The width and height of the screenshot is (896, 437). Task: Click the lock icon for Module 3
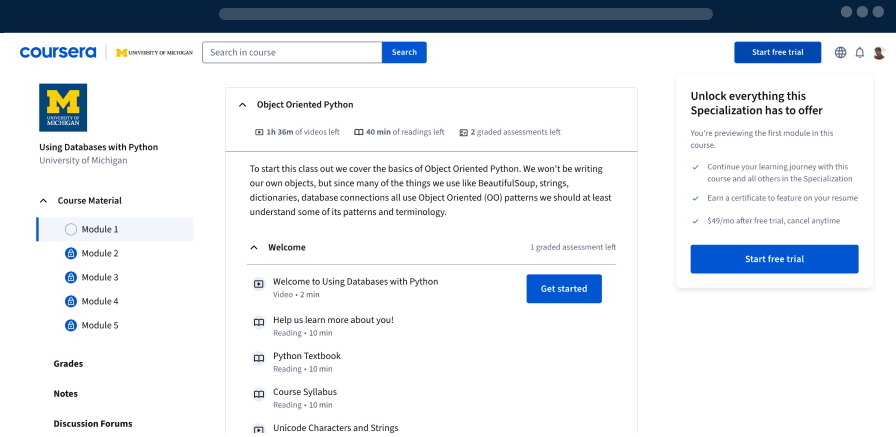tap(71, 277)
